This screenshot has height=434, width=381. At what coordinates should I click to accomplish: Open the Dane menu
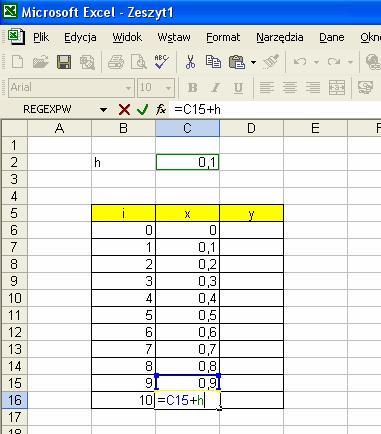(332, 37)
